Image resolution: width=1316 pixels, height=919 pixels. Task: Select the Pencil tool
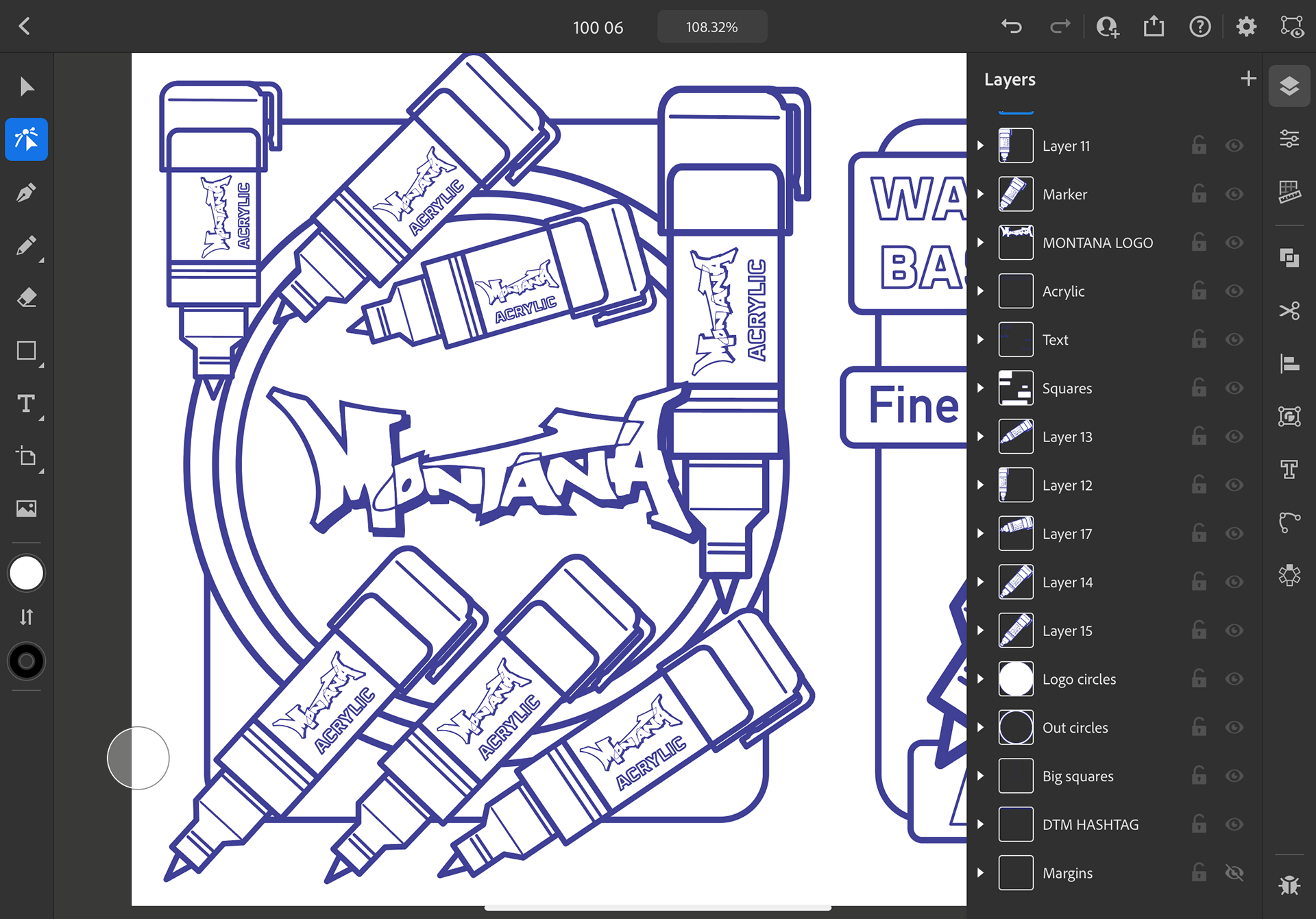pyautogui.click(x=27, y=245)
